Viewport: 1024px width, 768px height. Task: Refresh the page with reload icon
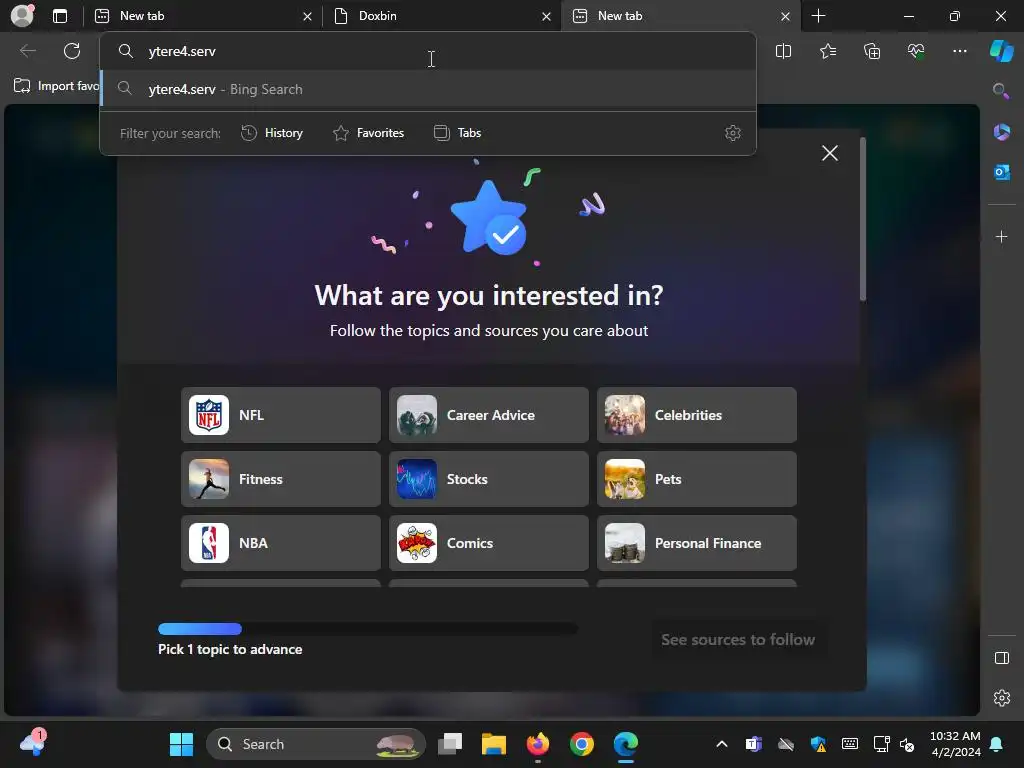(72, 51)
